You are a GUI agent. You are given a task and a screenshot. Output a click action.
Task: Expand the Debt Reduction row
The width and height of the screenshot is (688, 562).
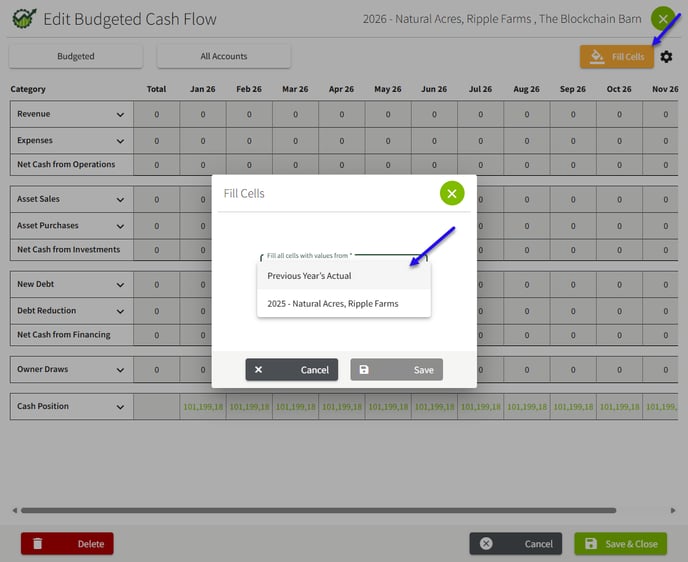(x=121, y=311)
